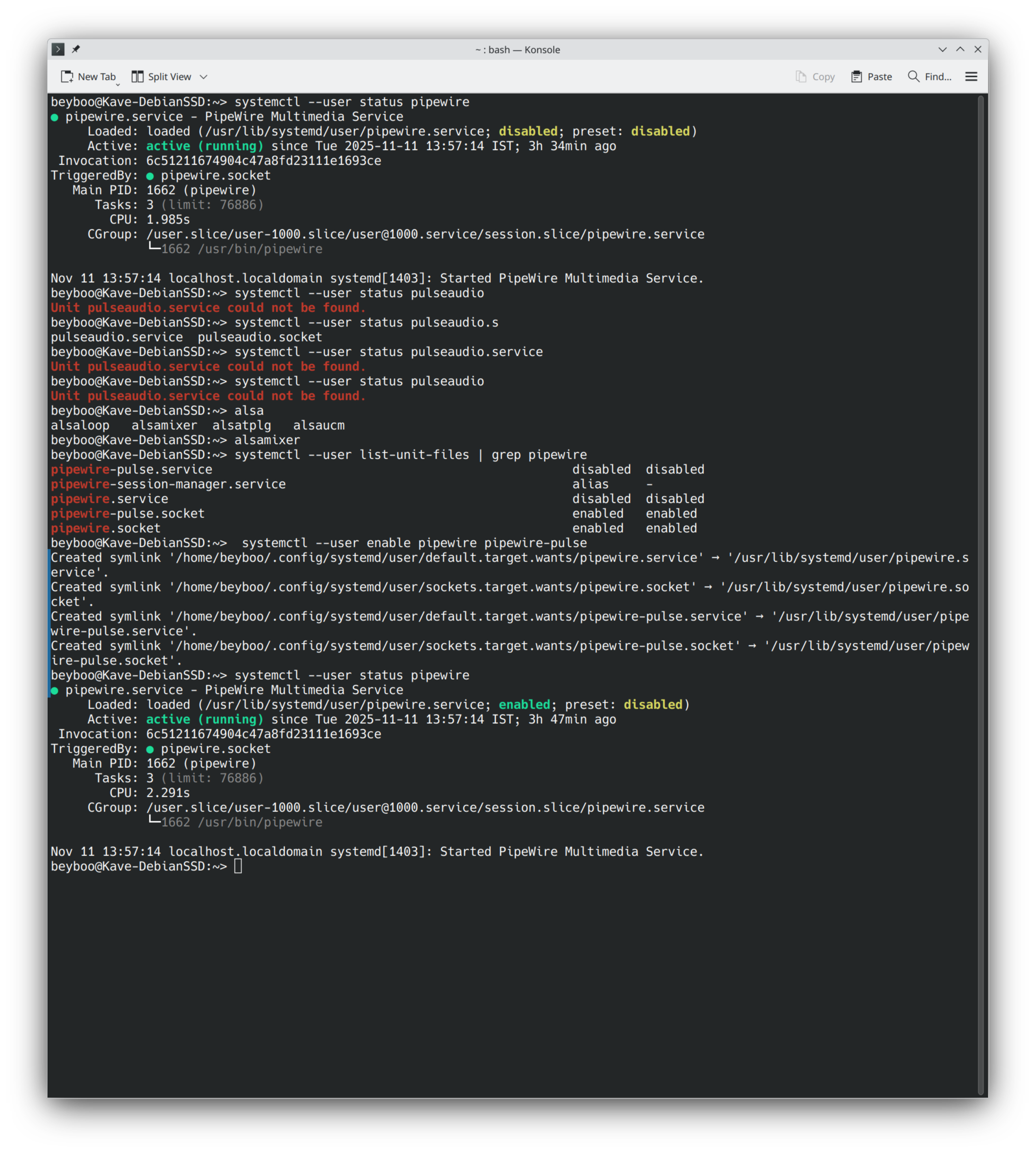Click the Konsole window menu icon
The image size is (1036, 1154).
[x=58, y=49]
